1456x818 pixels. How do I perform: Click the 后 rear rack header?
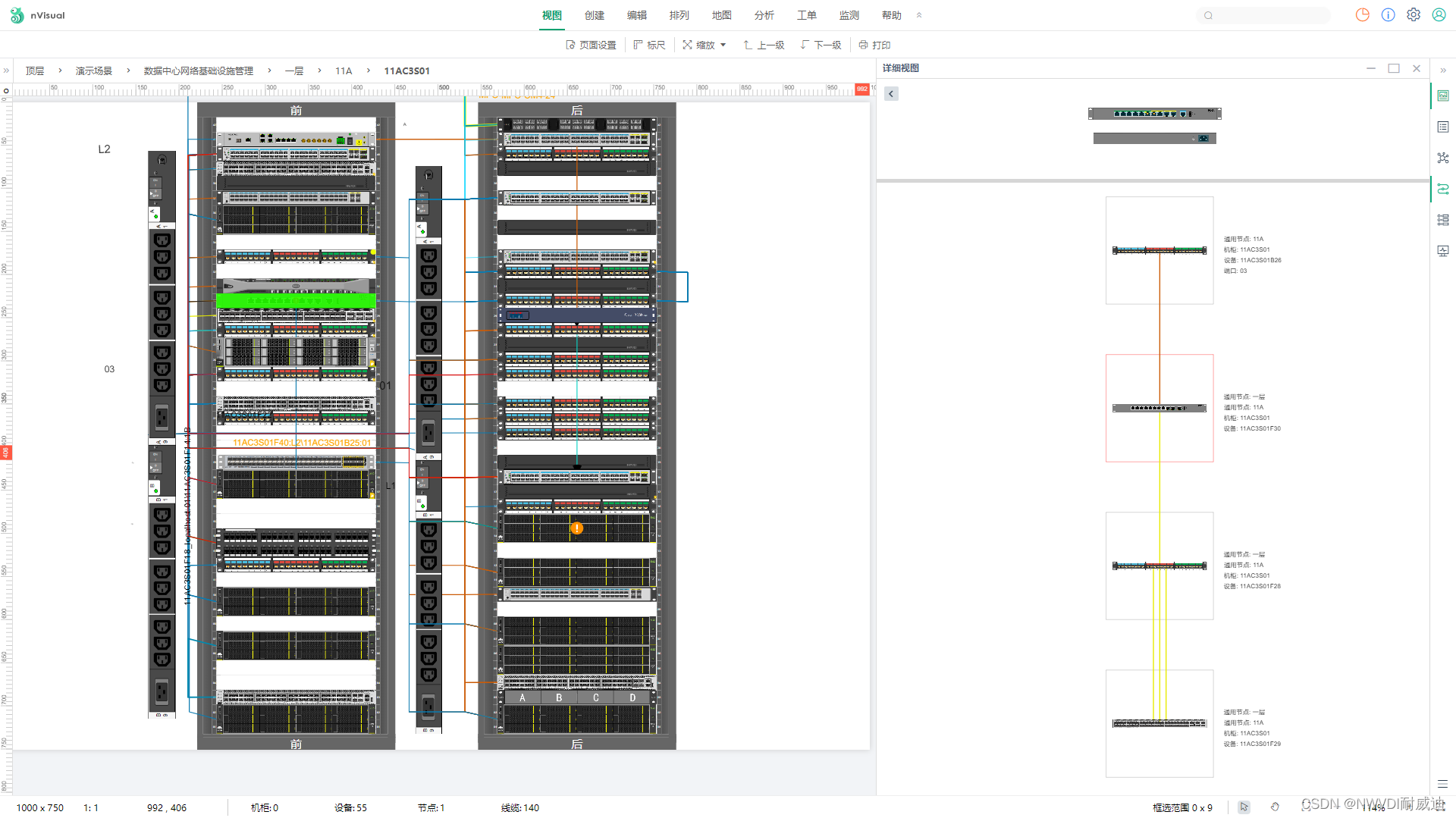point(576,111)
